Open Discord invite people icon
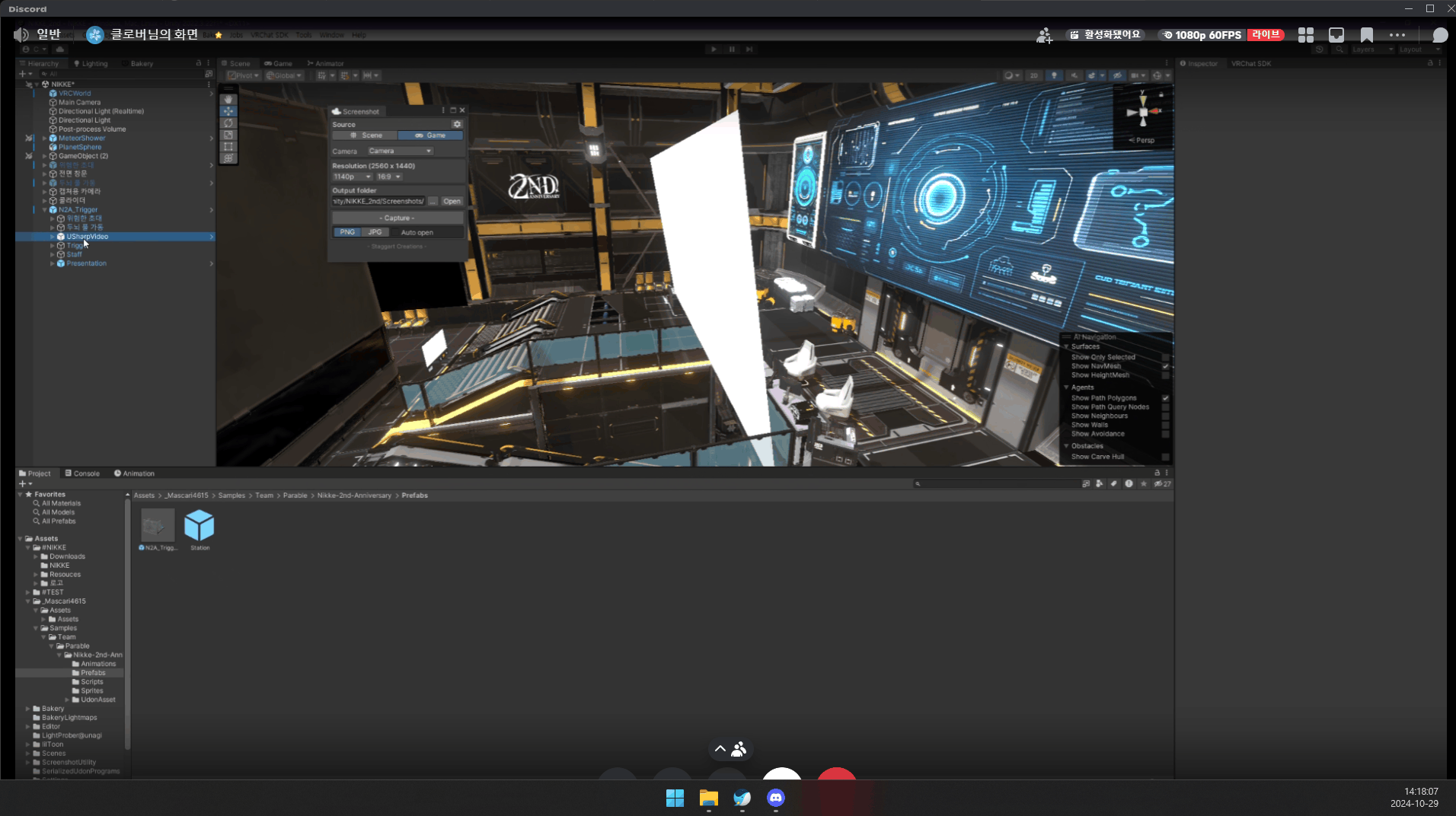Image resolution: width=1456 pixels, height=816 pixels. [1044, 35]
